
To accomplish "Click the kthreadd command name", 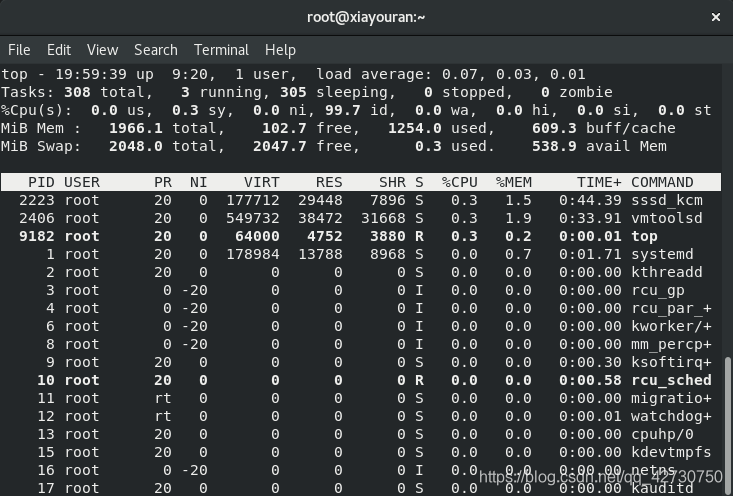I will [667, 272].
